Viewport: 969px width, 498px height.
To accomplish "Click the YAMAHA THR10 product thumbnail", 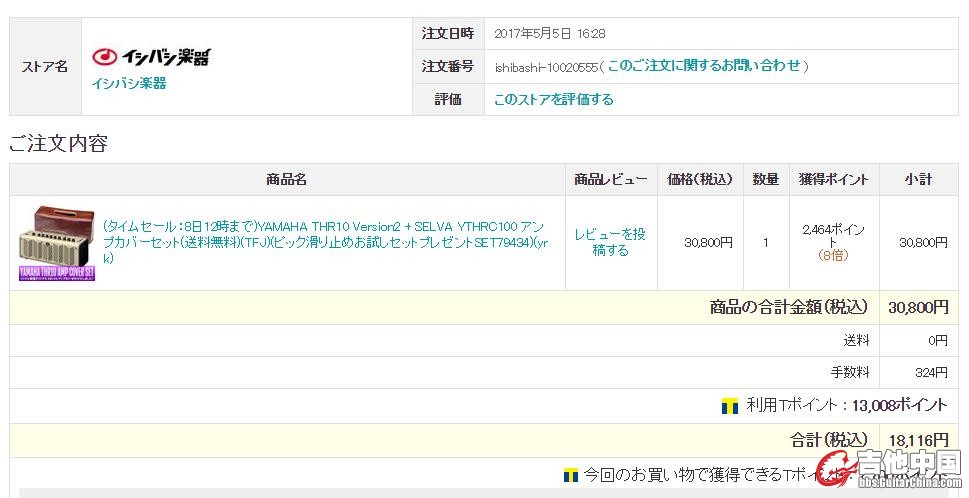I will pyautogui.click(x=57, y=243).
